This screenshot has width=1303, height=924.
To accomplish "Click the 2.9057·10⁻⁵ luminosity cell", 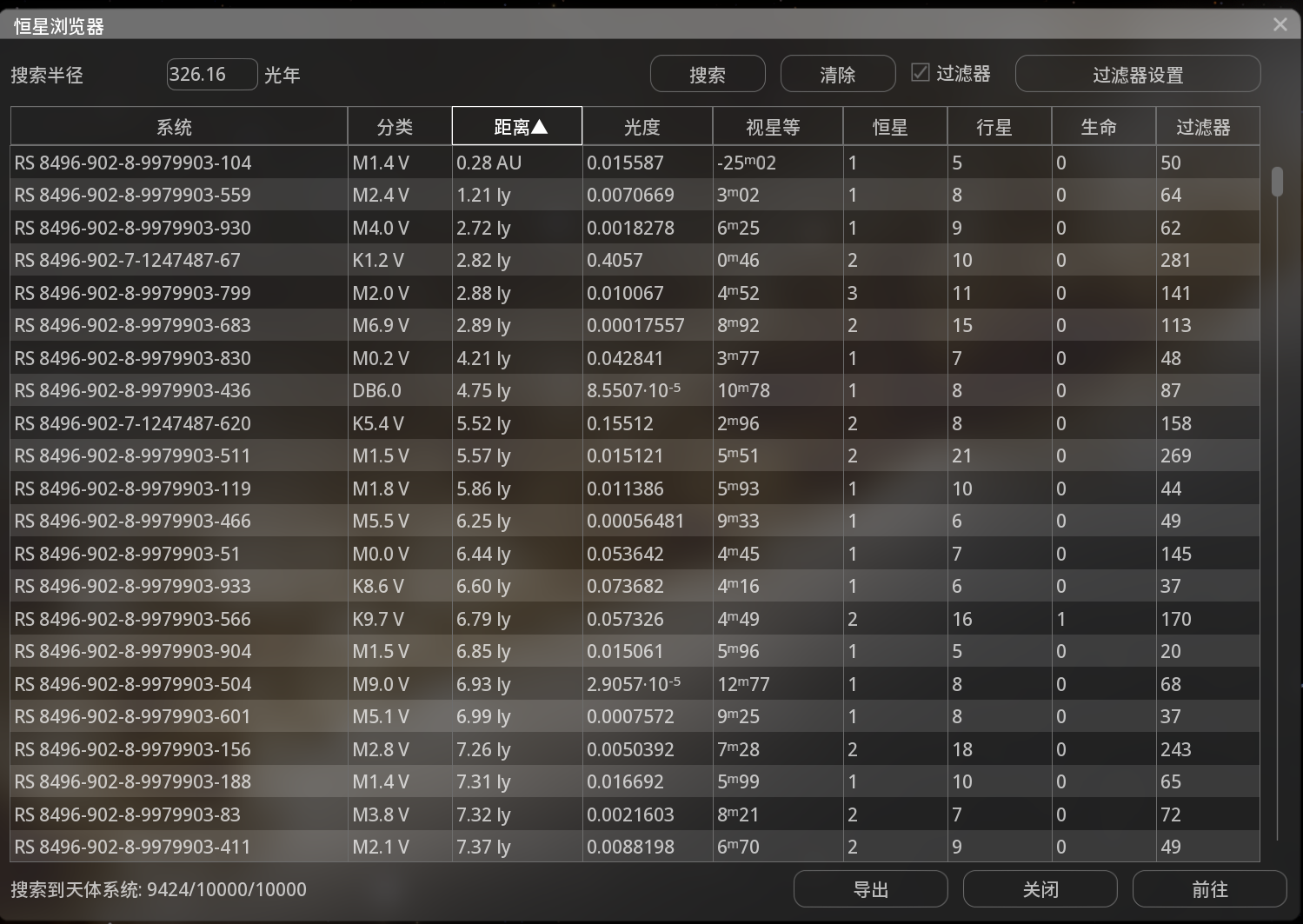I will (x=648, y=684).
